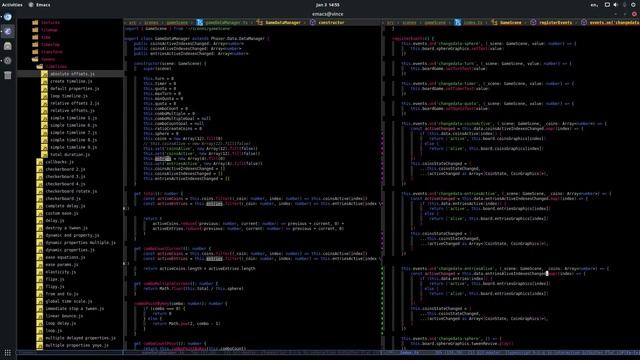Click the JS icon beside checkerboard rotate.js

[39, 191]
